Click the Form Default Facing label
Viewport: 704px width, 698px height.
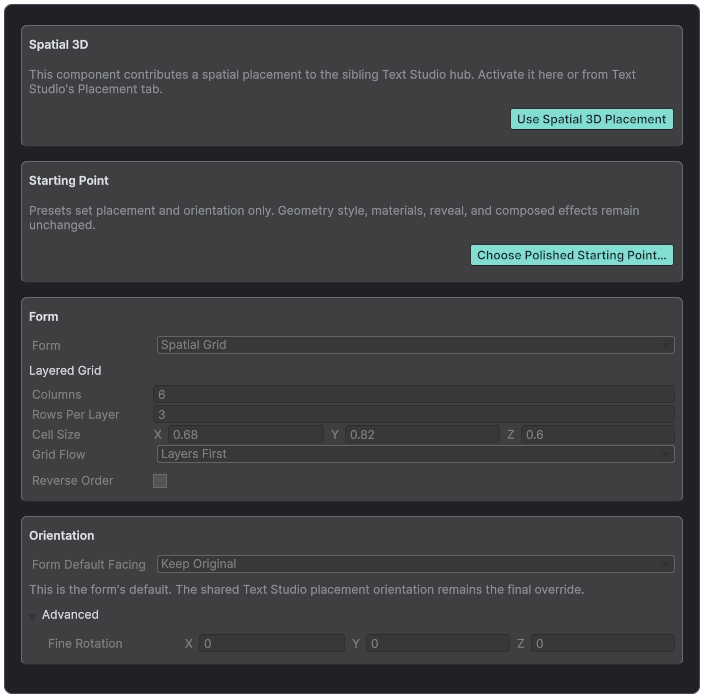(x=88, y=564)
